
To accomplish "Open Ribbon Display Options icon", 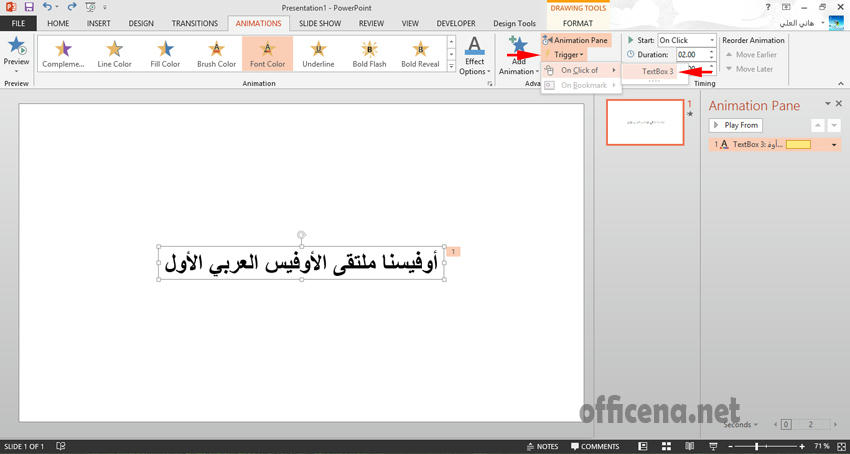I will click(786, 7).
